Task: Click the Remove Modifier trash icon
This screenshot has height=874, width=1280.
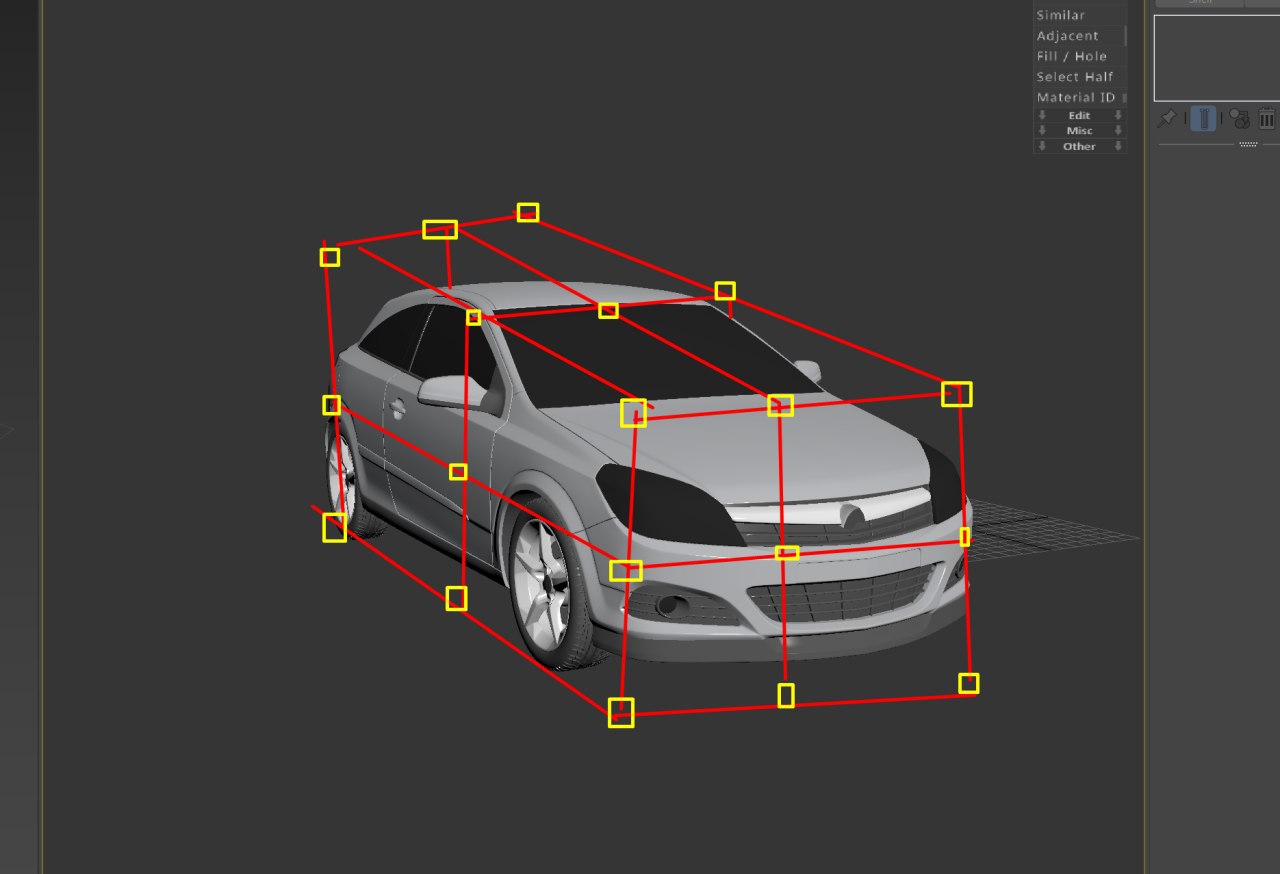Action: [1267, 119]
